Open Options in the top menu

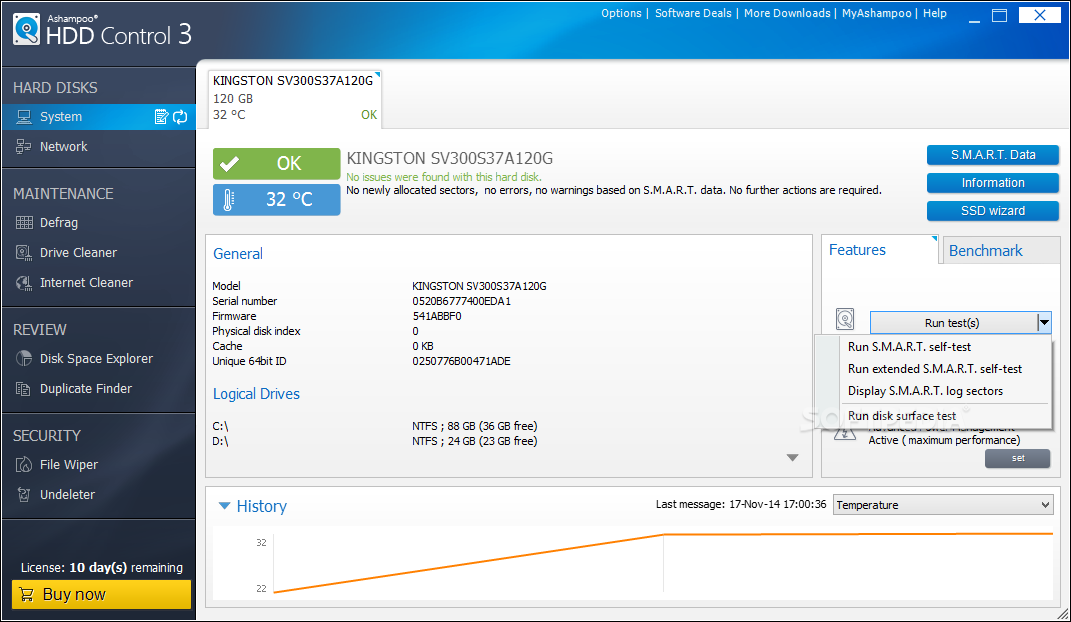pyautogui.click(x=621, y=13)
